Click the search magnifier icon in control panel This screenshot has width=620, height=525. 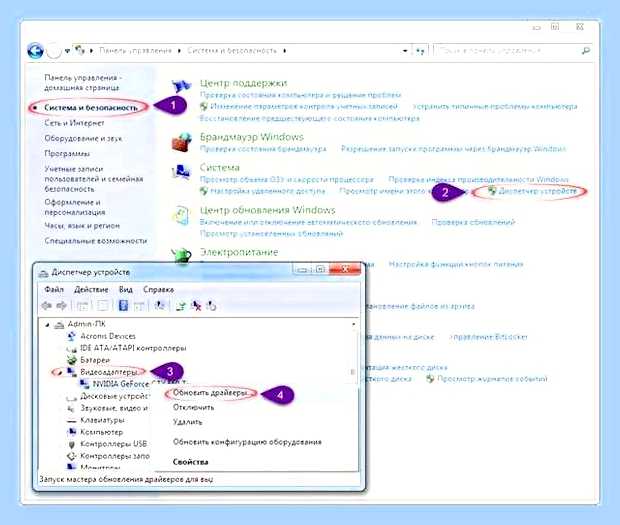pyautogui.click(x=586, y=51)
